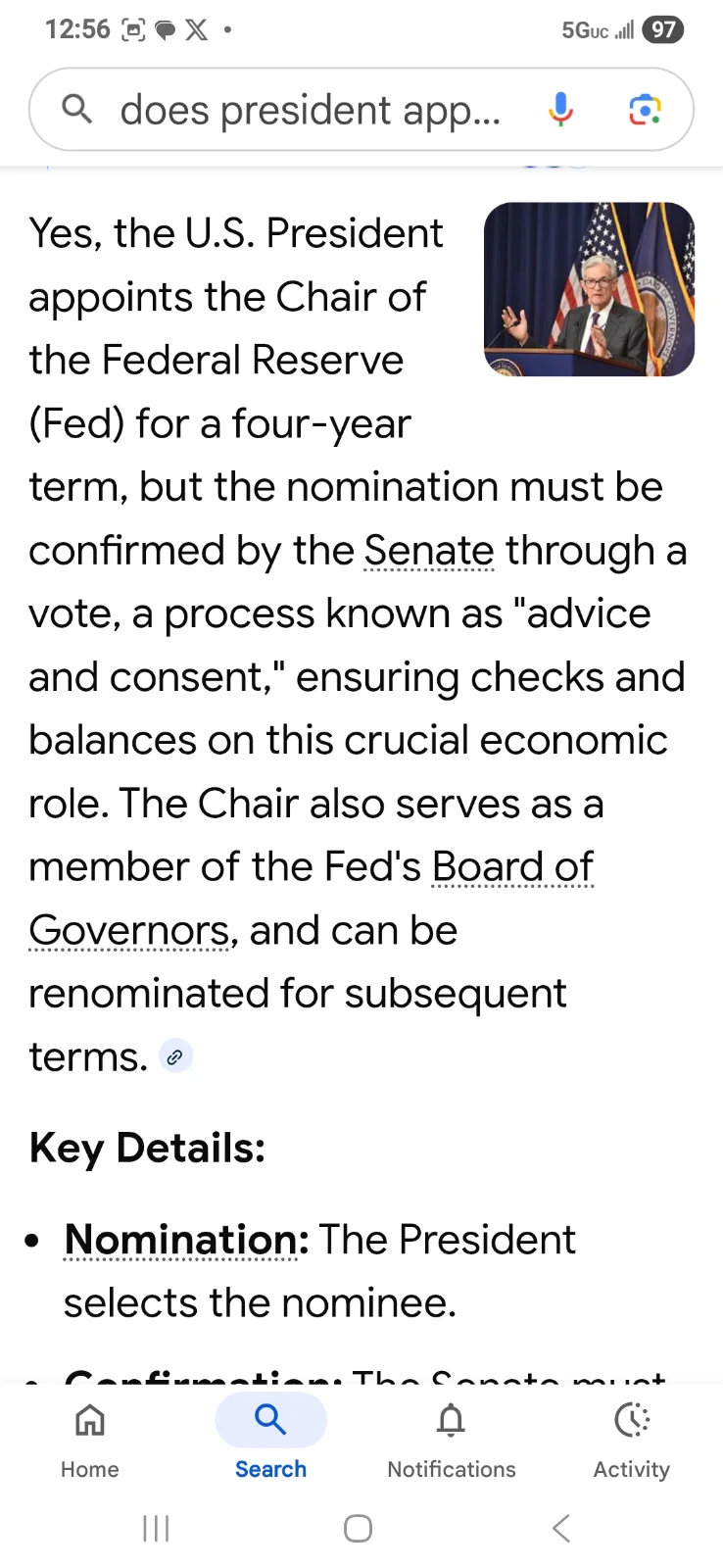This screenshot has height=1568, width=723.
Task: Tap the battery level indicator
Action: 663,30
